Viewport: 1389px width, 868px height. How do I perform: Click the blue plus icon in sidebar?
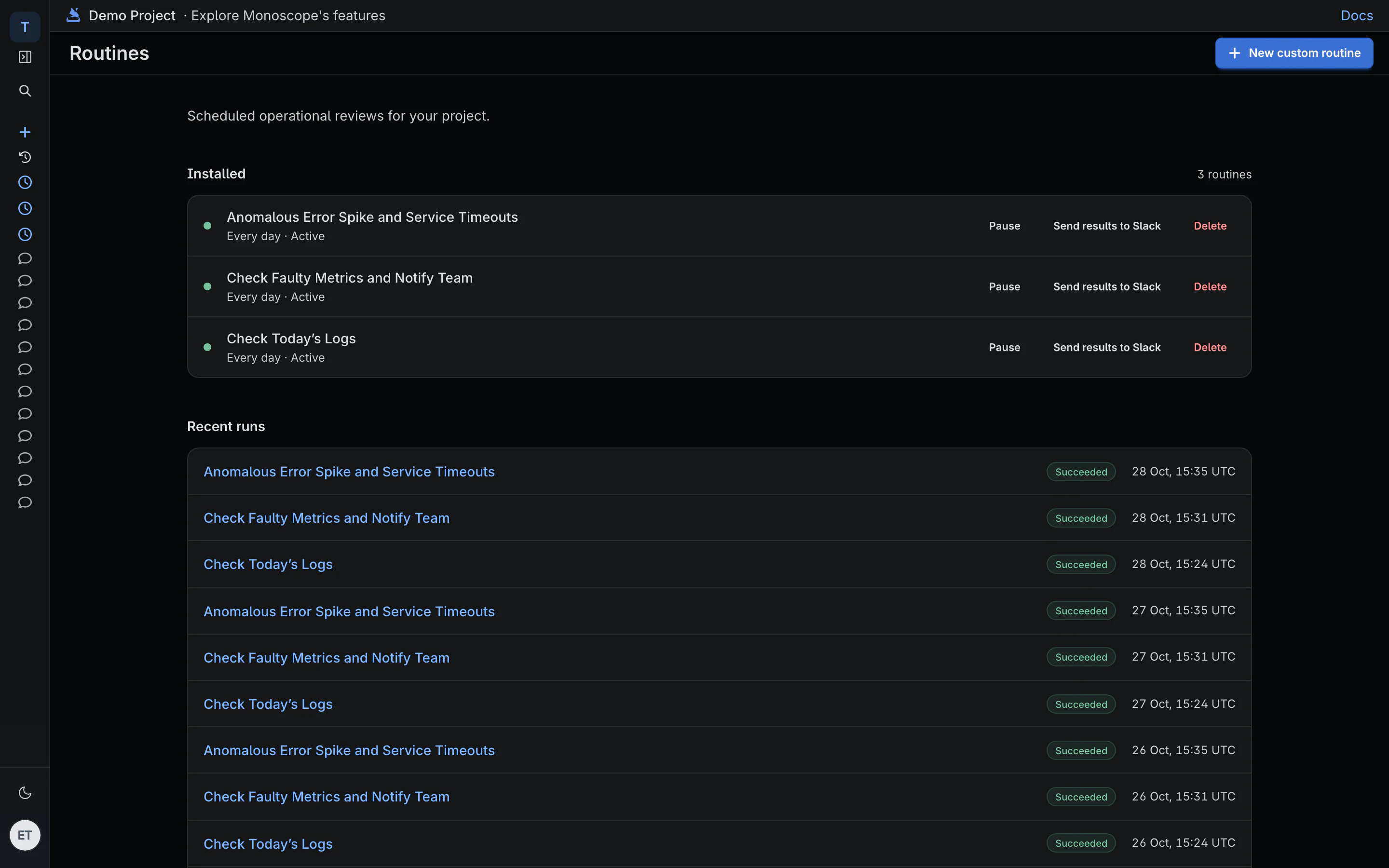click(25, 132)
